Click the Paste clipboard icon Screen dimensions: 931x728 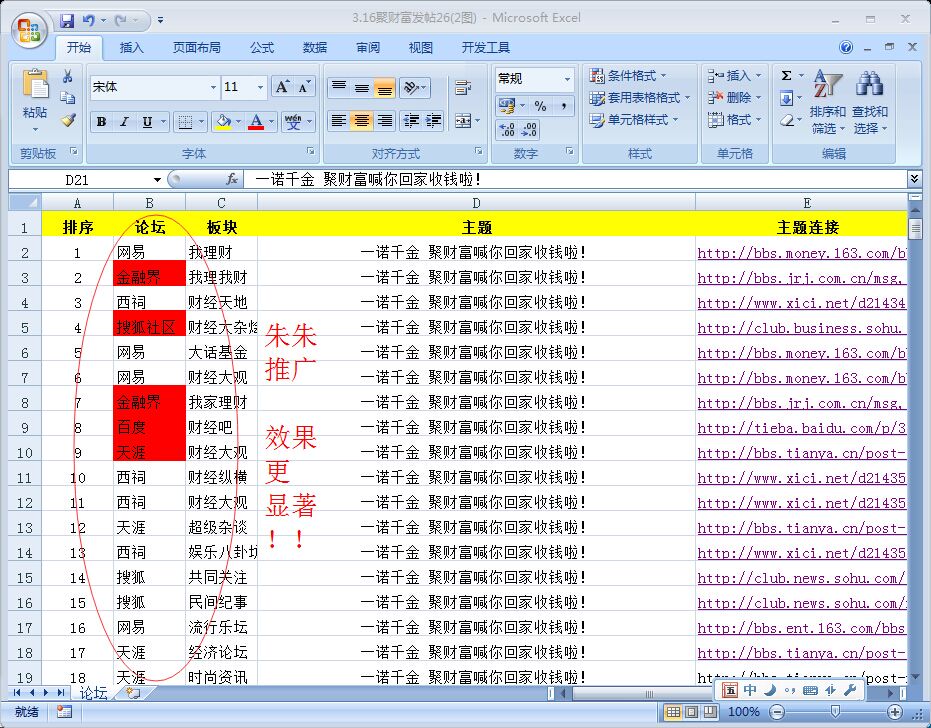35,83
